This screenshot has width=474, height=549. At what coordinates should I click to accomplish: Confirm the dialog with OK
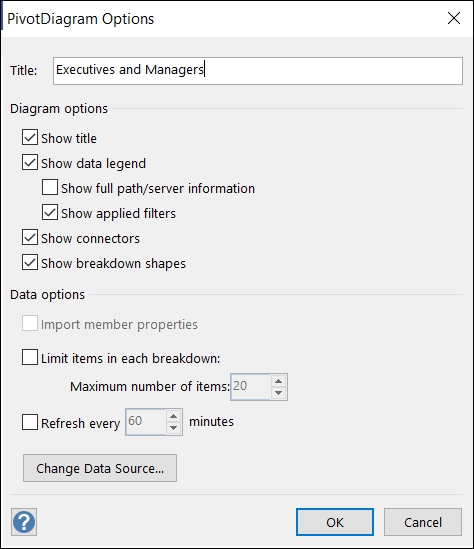point(335,522)
